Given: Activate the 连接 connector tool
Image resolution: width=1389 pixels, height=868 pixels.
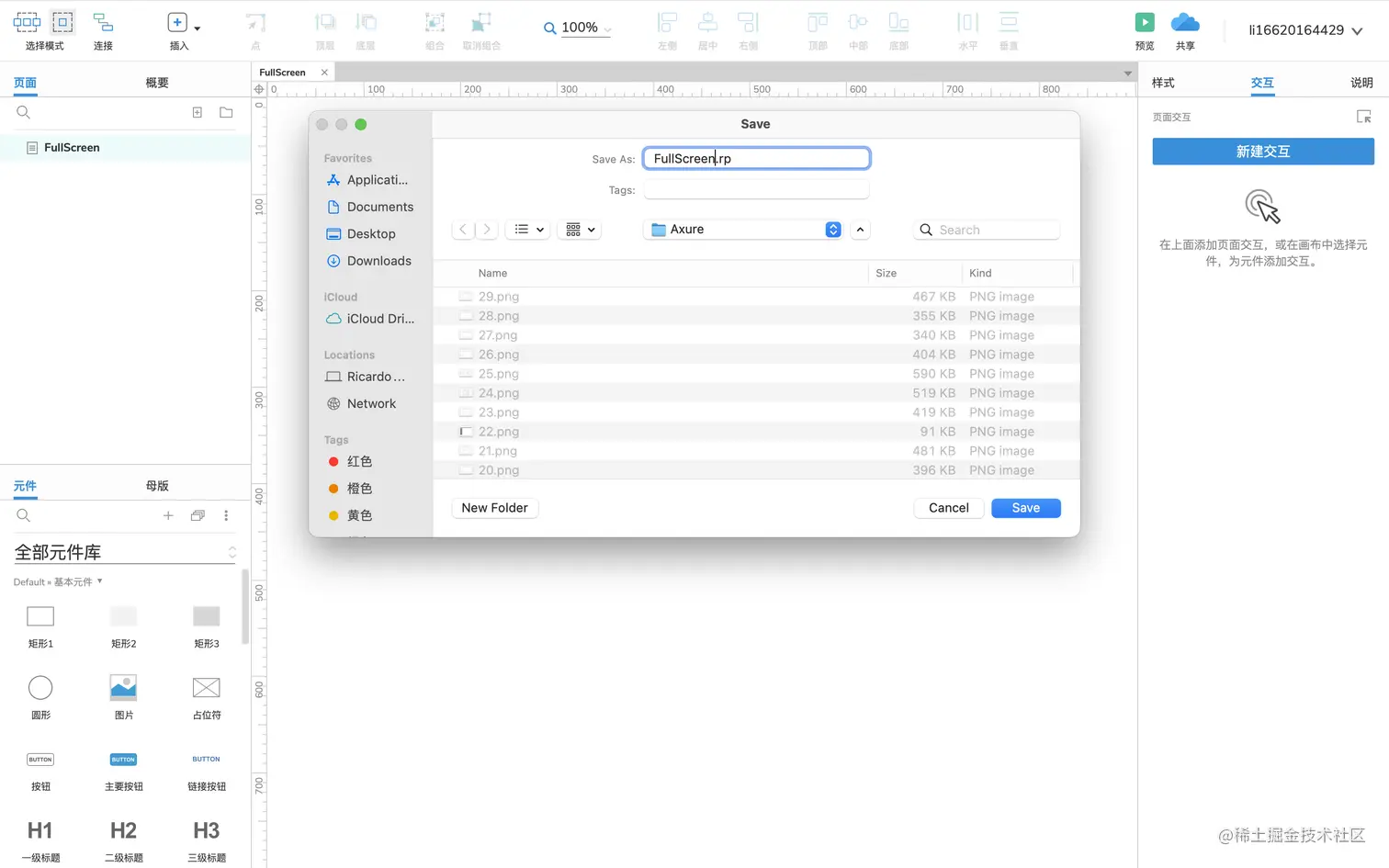Looking at the screenshot, I should (103, 30).
